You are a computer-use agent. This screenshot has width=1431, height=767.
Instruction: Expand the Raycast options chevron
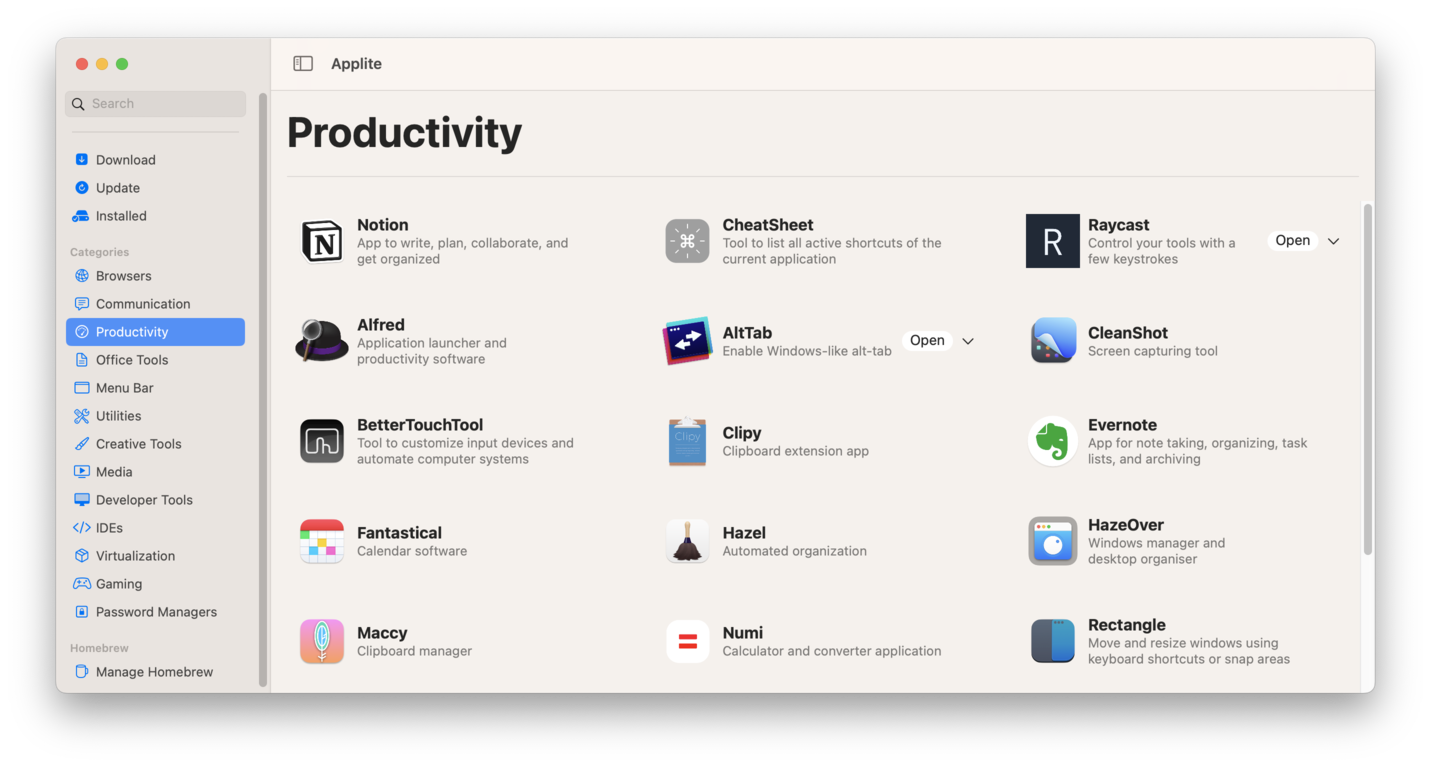click(1333, 240)
